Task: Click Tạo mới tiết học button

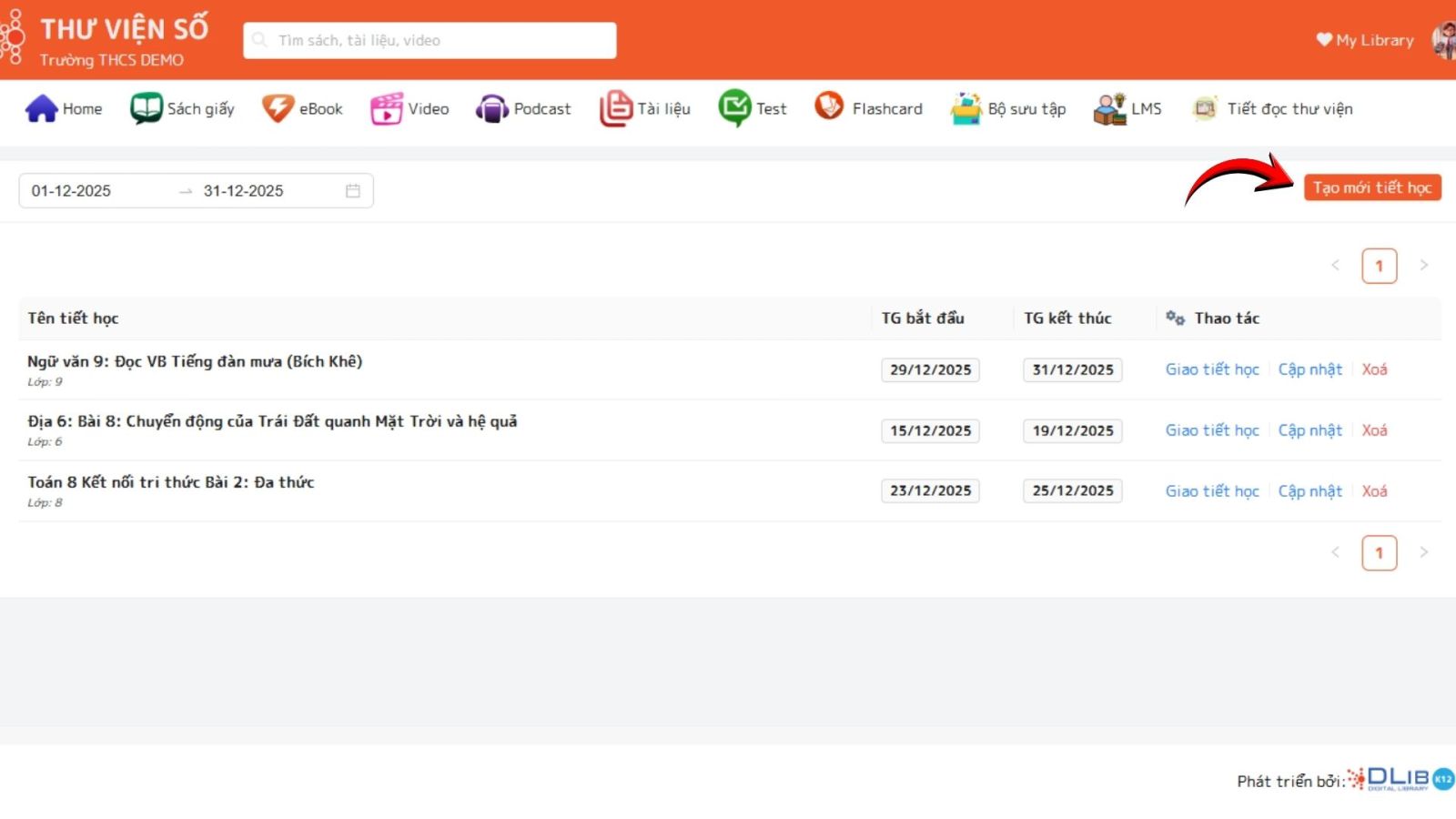Action: point(1371,187)
